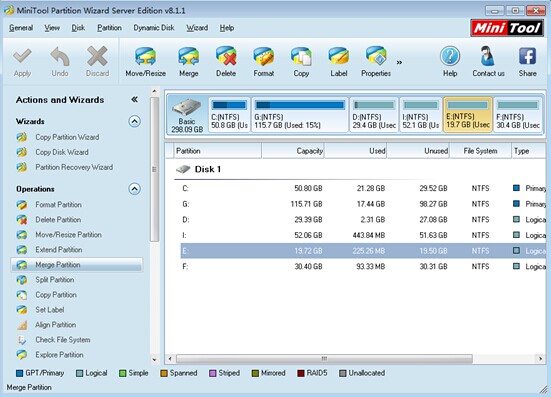Show more toolbar buttons chevron
Image resolution: width=551 pixels, height=397 pixels.
(399, 63)
